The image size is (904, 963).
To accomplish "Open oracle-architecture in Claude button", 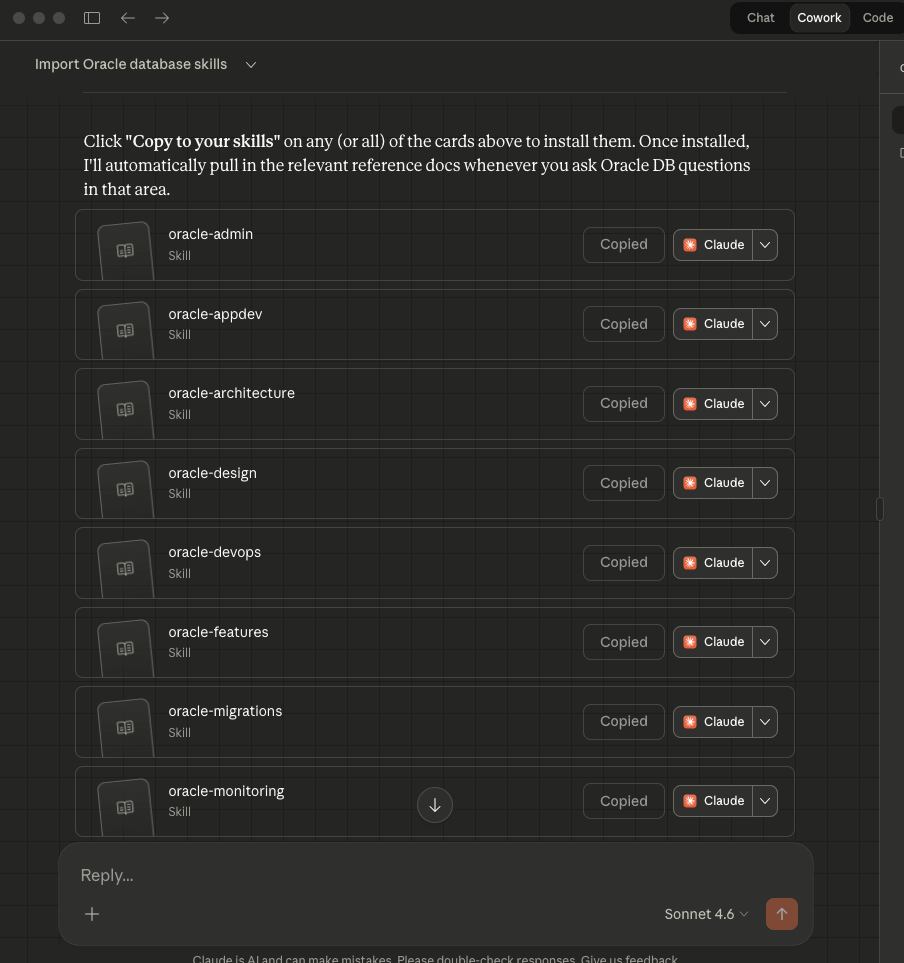I will pyautogui.click(x=712, y=404).
